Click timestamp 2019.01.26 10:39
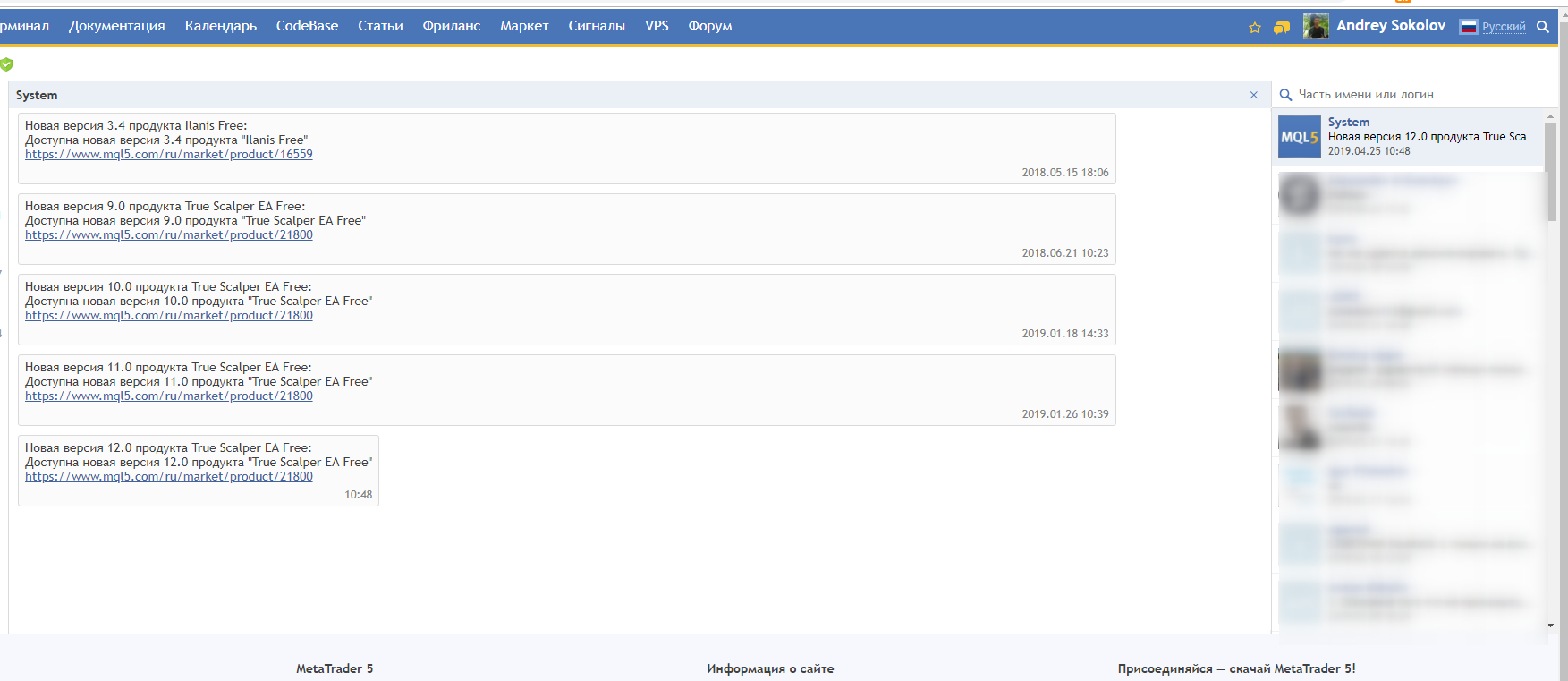 tap(1065, 414)
